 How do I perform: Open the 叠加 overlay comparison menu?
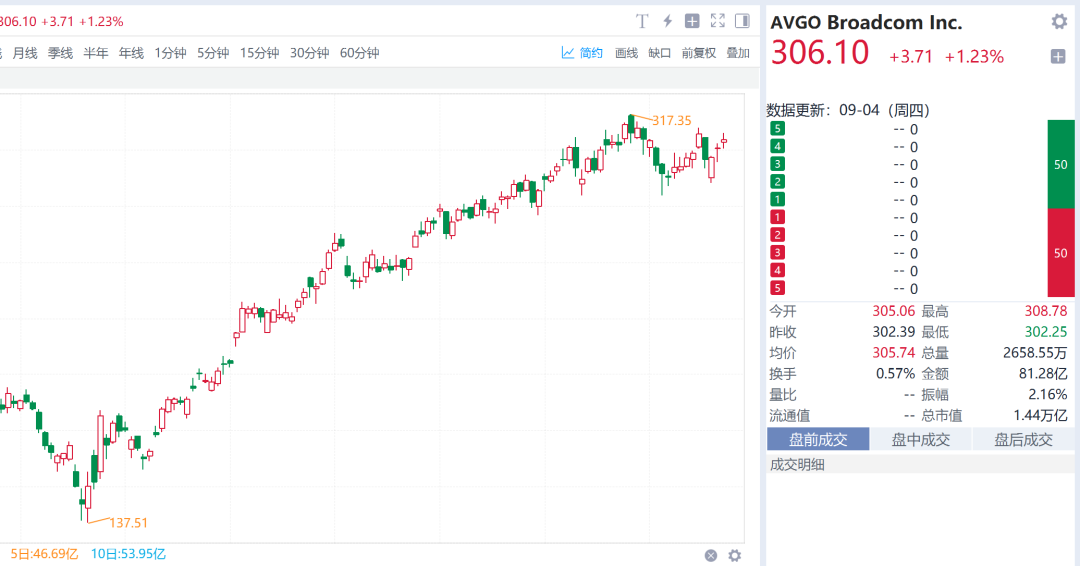pyautogui.click(x=738, y=53)
